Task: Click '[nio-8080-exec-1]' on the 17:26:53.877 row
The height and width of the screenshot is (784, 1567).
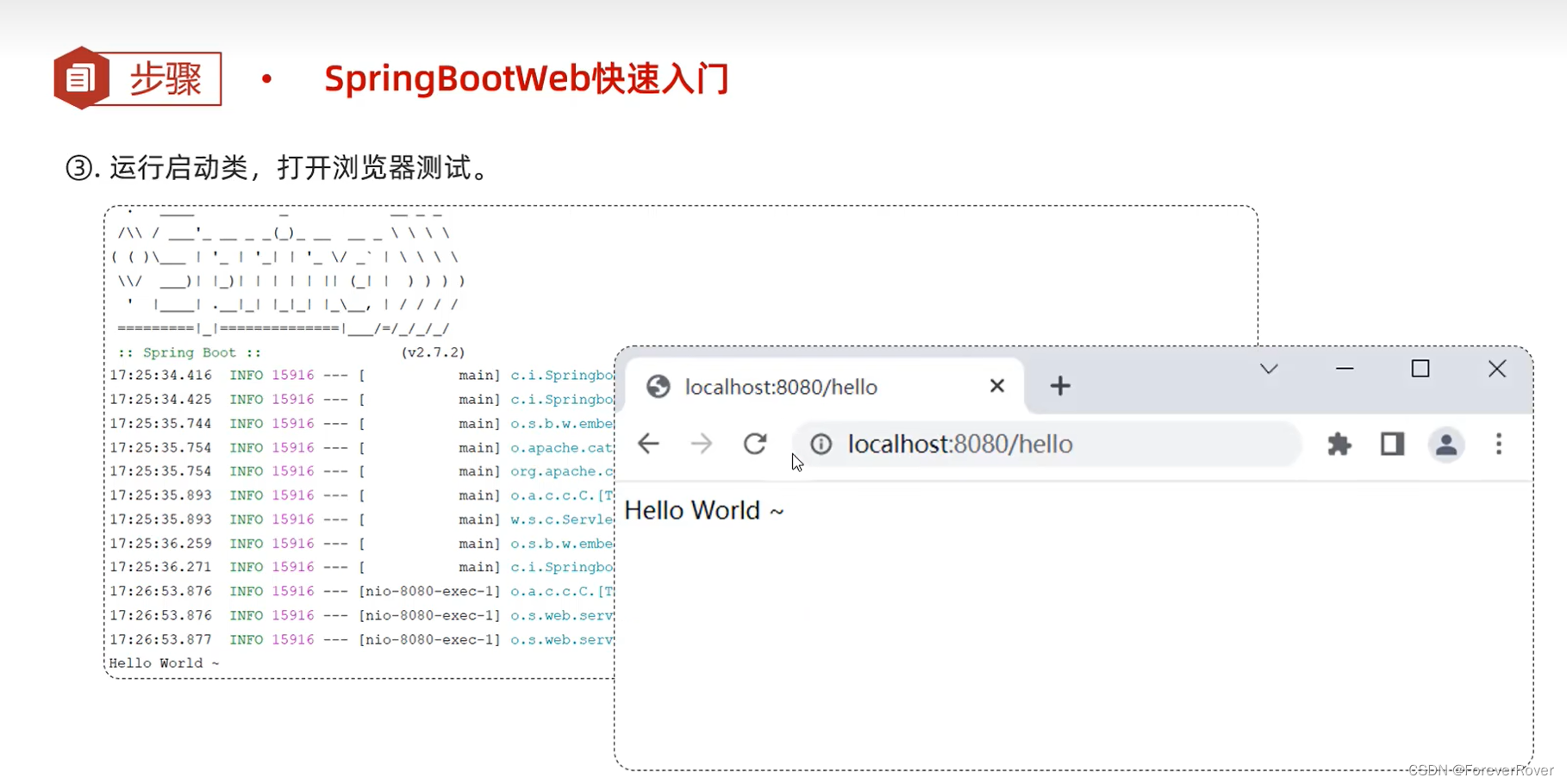Action: [429, 639]
